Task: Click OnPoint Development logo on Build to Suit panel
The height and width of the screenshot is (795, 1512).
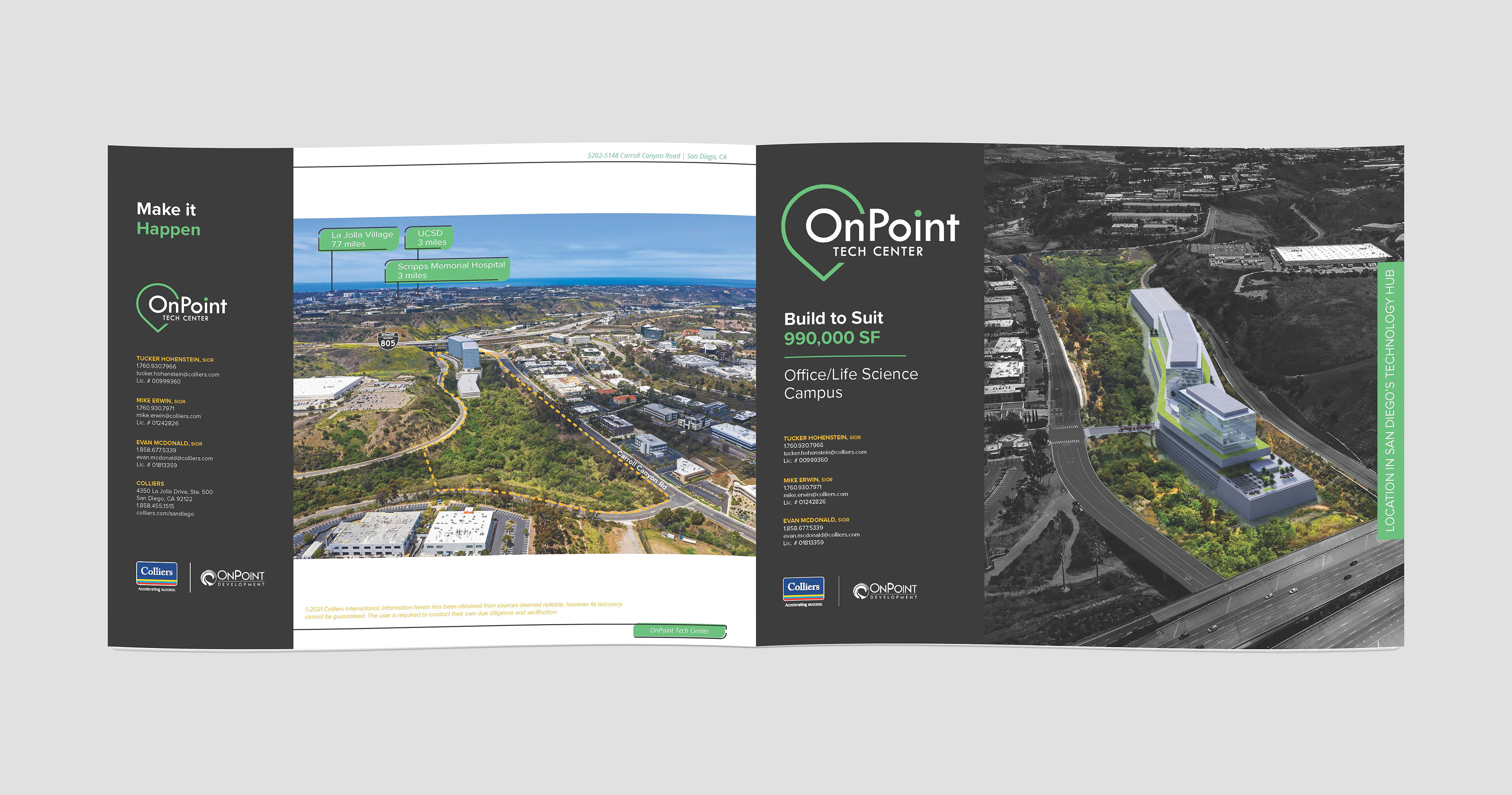Action: [885, 591]
